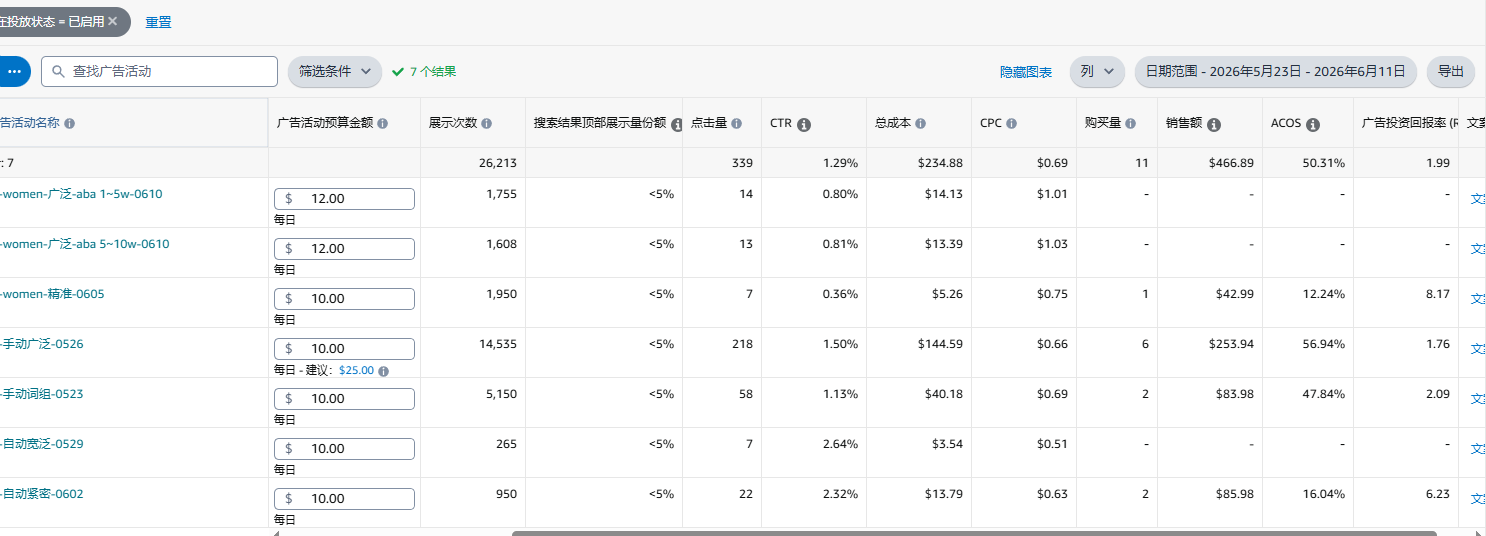
Task: Show info icon next to 总成本
Action: (920, 123)
